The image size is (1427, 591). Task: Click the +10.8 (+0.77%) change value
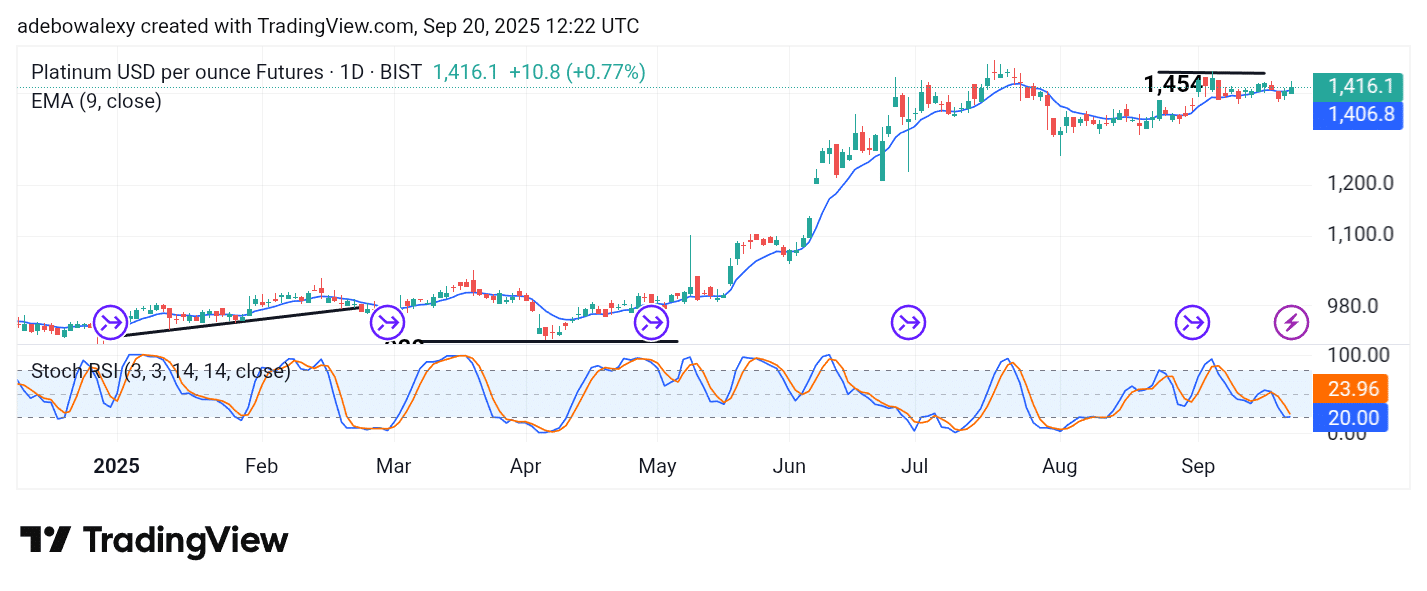[x=577, y=72]
